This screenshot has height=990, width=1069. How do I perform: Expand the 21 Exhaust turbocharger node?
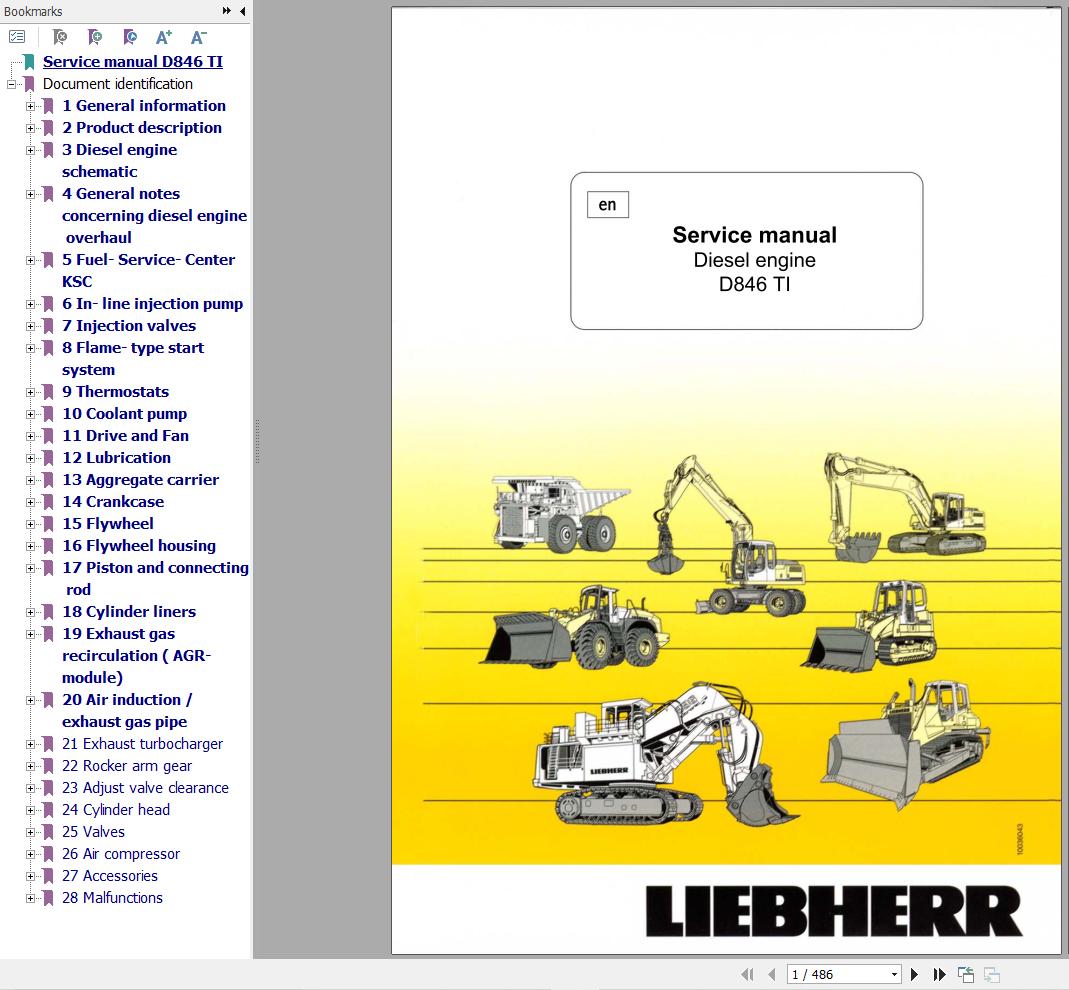(x=30, y=745)
